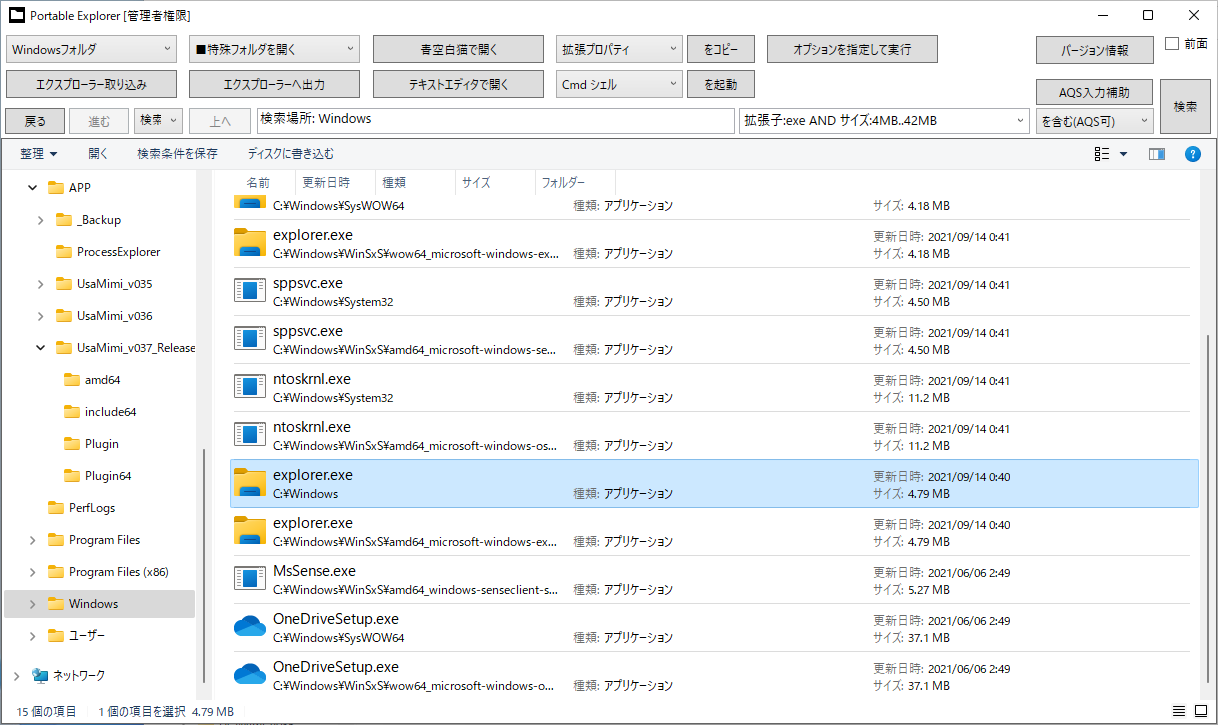The width and height of the screenshot is (1218, 725).
Task: Open the 整理 menu
Action: (39, 154)
